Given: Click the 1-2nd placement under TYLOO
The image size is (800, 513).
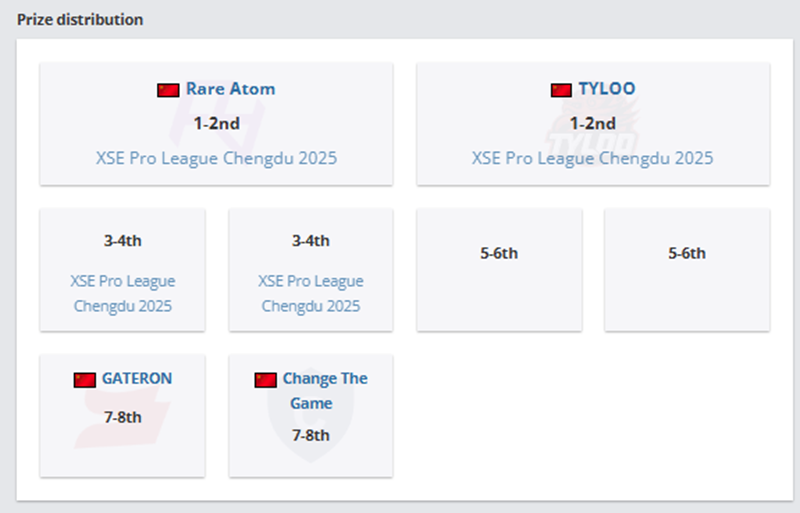Looking at the screenshot, I should tap(592, 124).
